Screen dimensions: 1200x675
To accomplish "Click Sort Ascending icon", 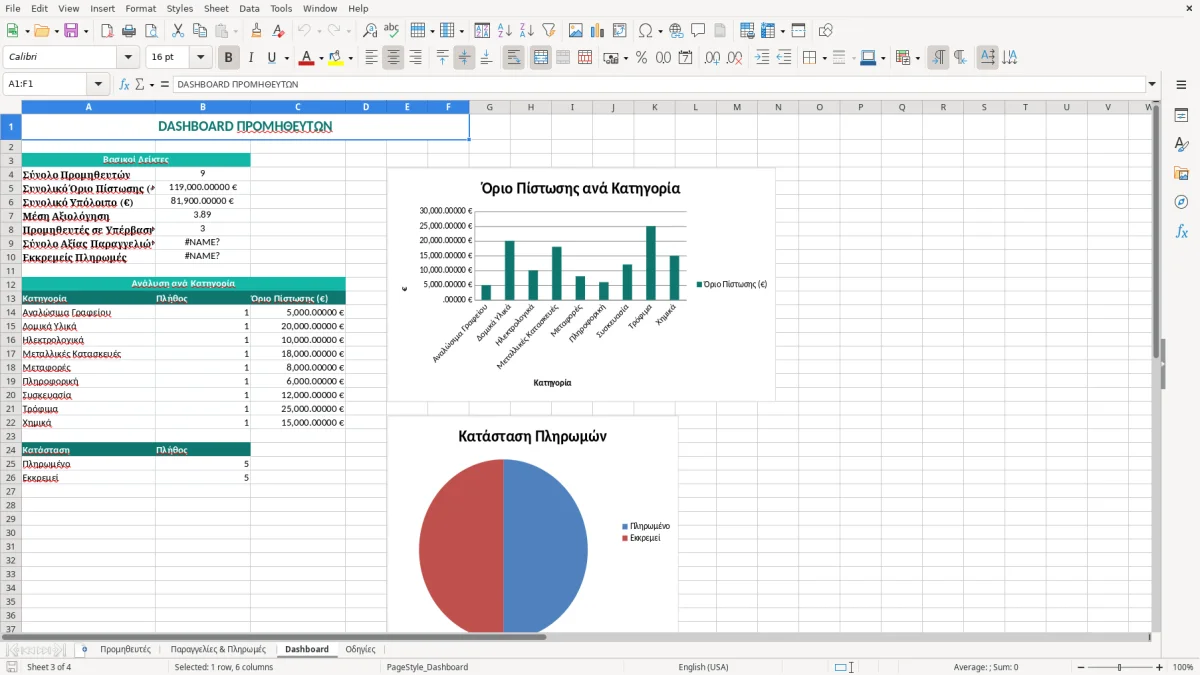I will pyautogui.click(x=505, y=31).
